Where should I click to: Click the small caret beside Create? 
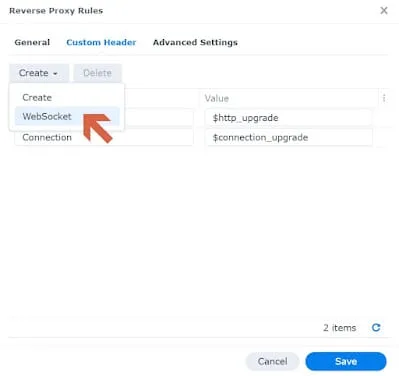(x=55, y=74)
